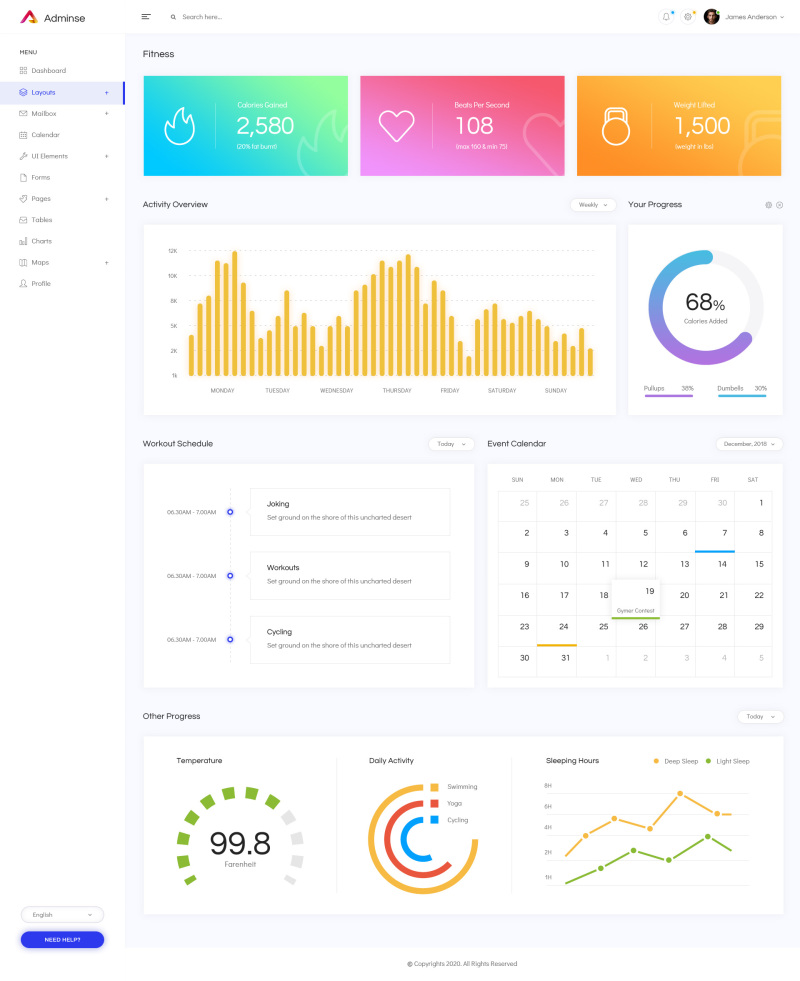Screen dimensions: 800x981
Task: Open the Weekly dropdown in Activity Overview
Action: pyautogui.click(x=593, y=204)
